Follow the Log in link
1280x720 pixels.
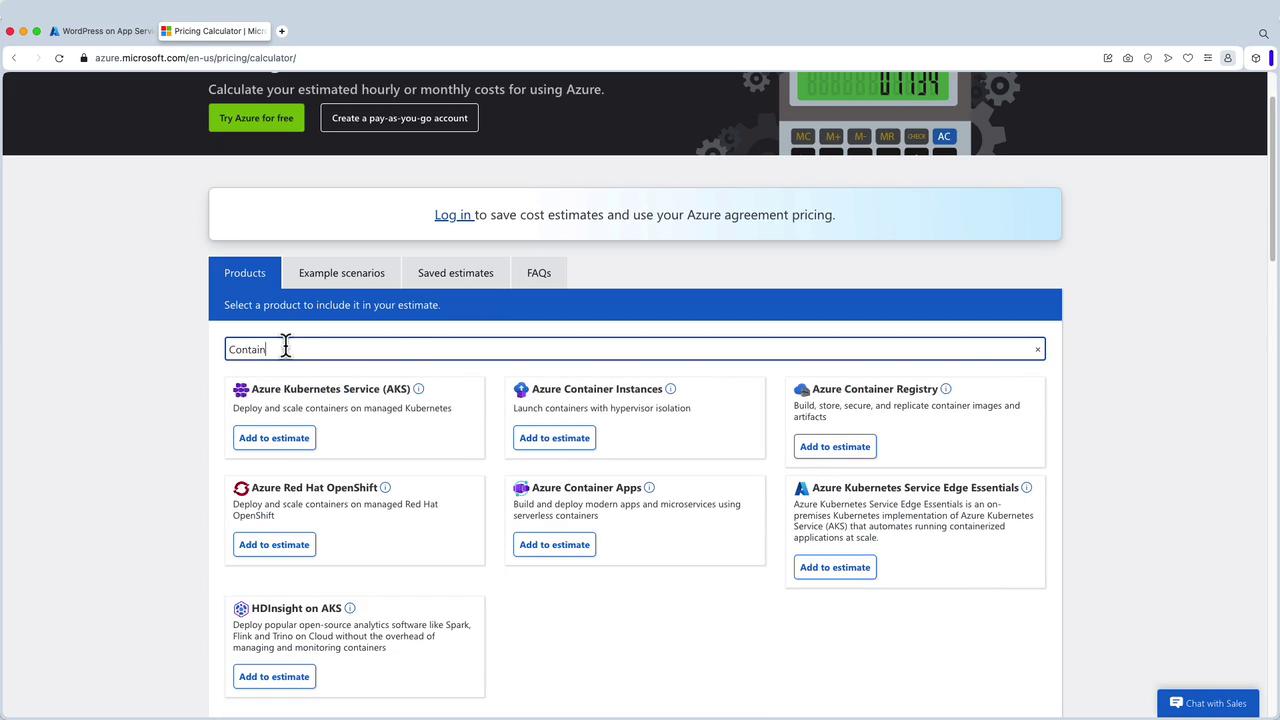click(x=454, y=215)
